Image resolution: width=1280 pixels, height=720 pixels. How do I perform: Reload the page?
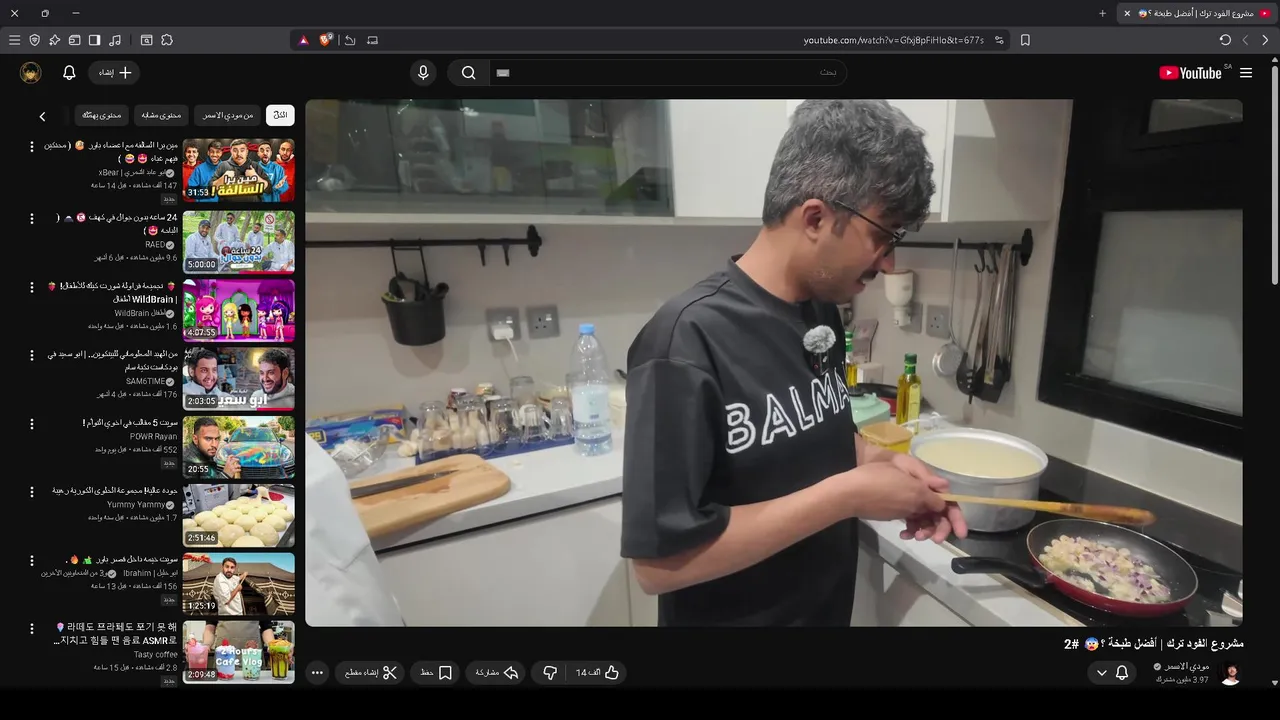[x=1225, y=40]
